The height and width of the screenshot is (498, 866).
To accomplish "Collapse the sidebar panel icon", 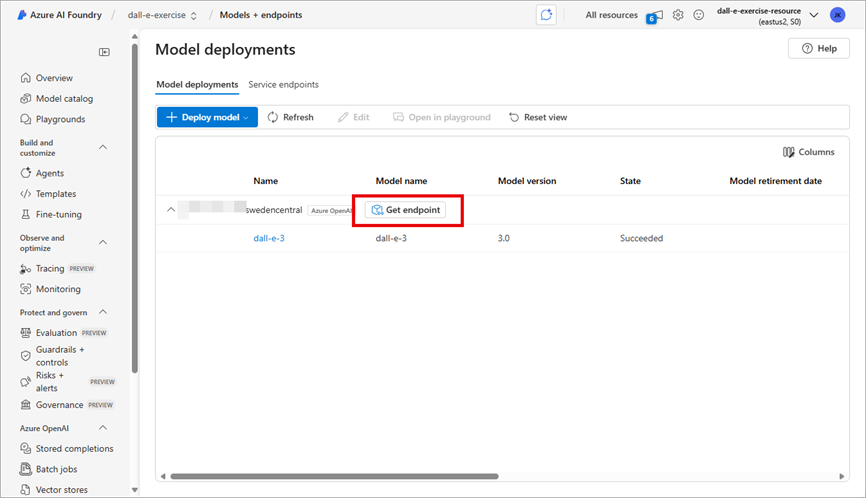I will coord(104,52).
